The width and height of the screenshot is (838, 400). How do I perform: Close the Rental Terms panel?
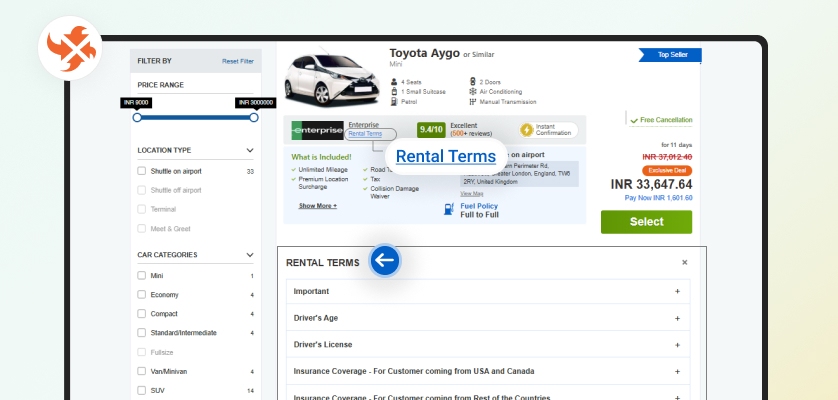(x=685, y=263)
